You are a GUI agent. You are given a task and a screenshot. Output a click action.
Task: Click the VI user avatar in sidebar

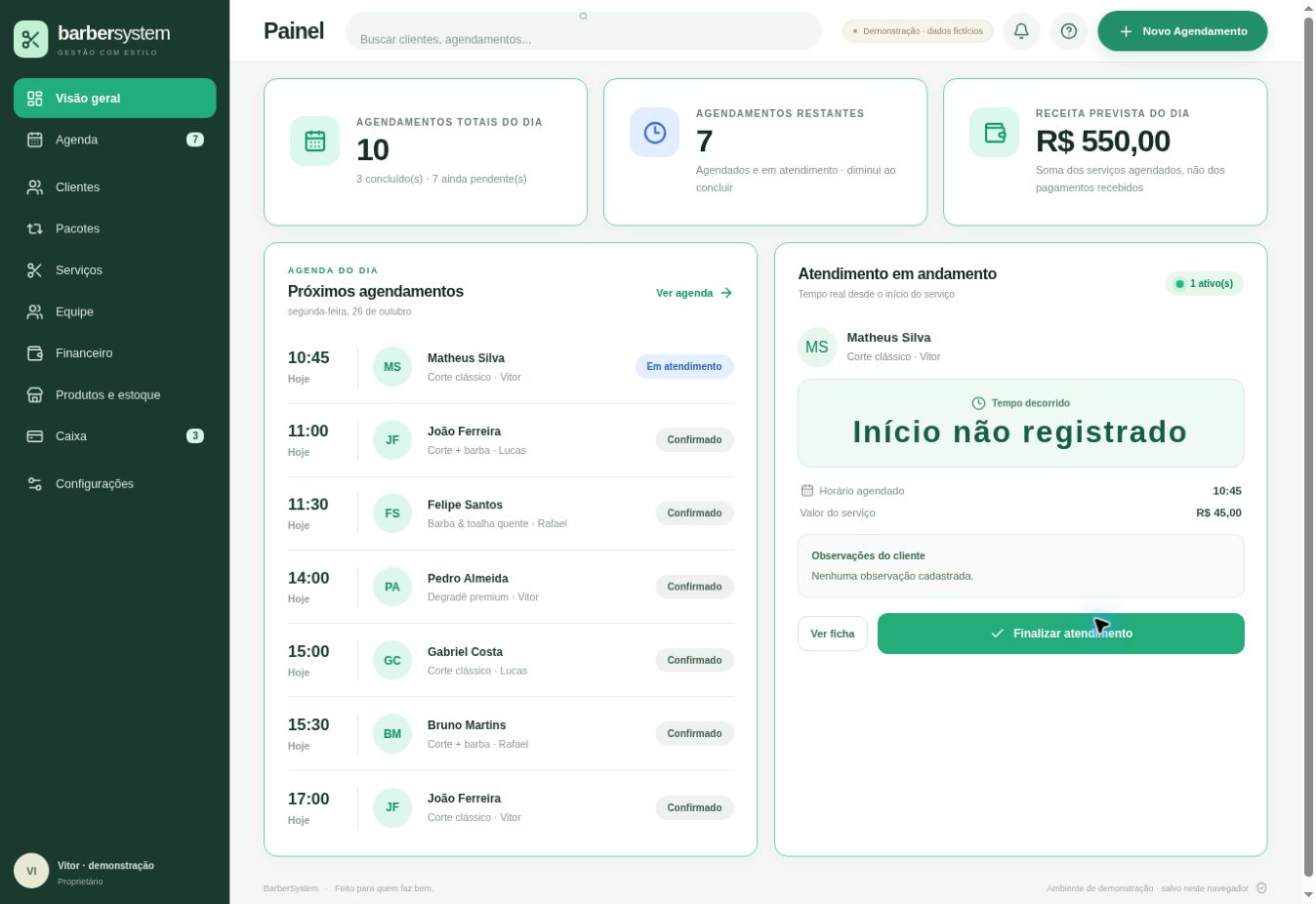31,871
